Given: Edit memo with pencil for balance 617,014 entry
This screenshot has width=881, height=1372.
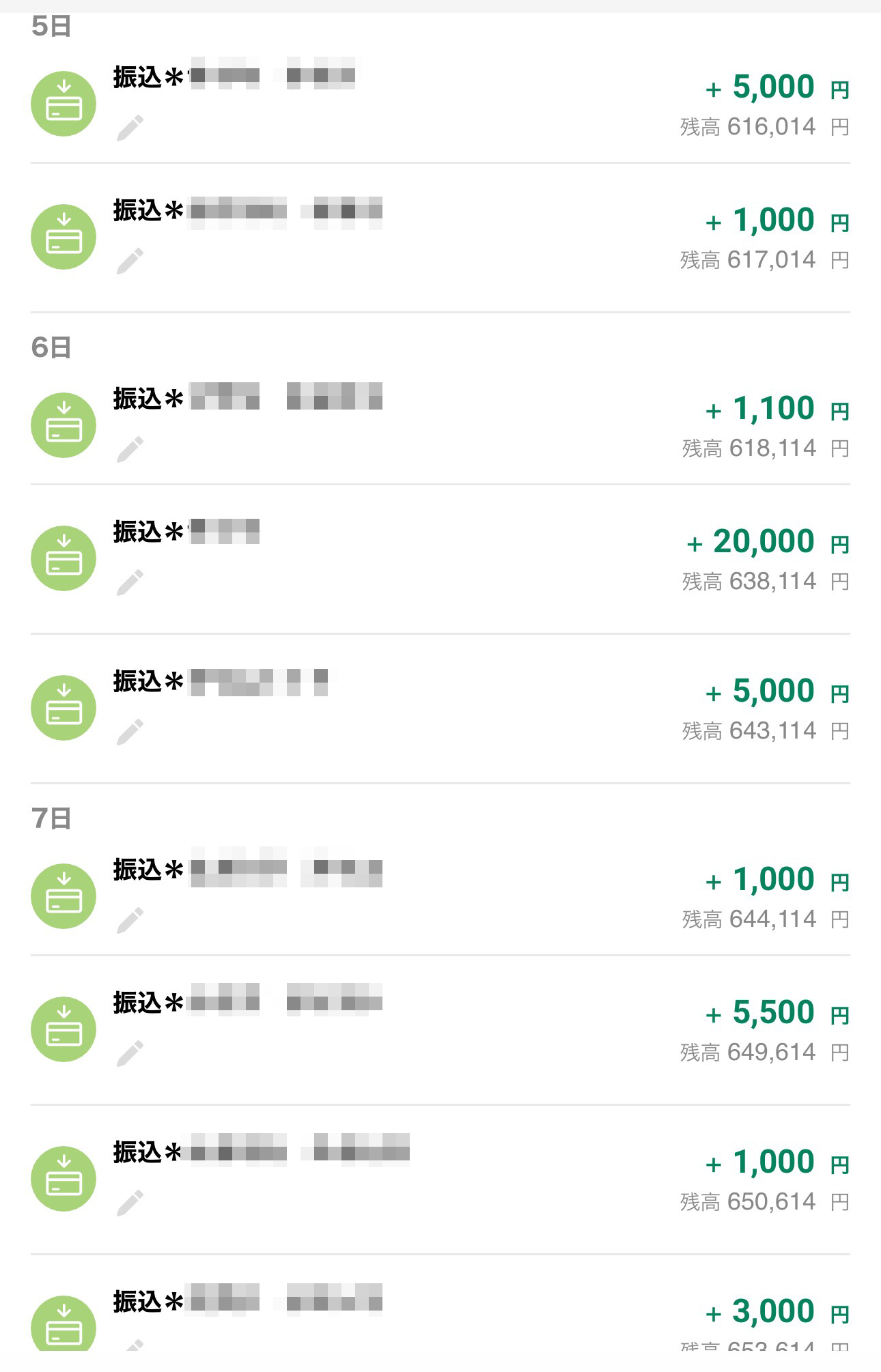Looking at the screenshot, I should (x=130, y=261).
